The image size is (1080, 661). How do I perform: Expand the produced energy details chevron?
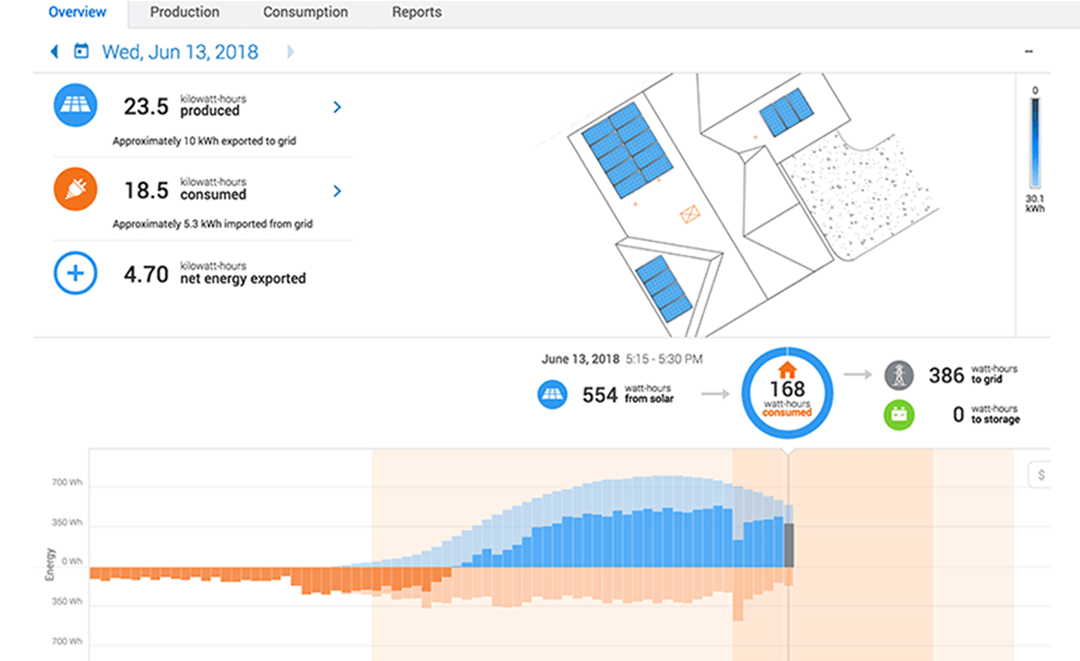click(337, 107)
